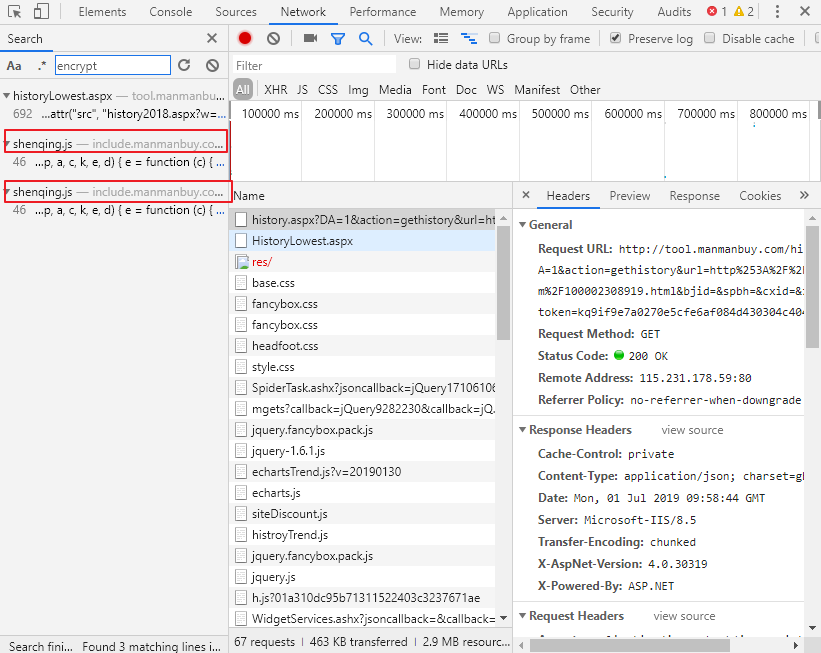Screen dimensions: 821x653
Task: Focus the encrypt search input field
Action: 113,65
